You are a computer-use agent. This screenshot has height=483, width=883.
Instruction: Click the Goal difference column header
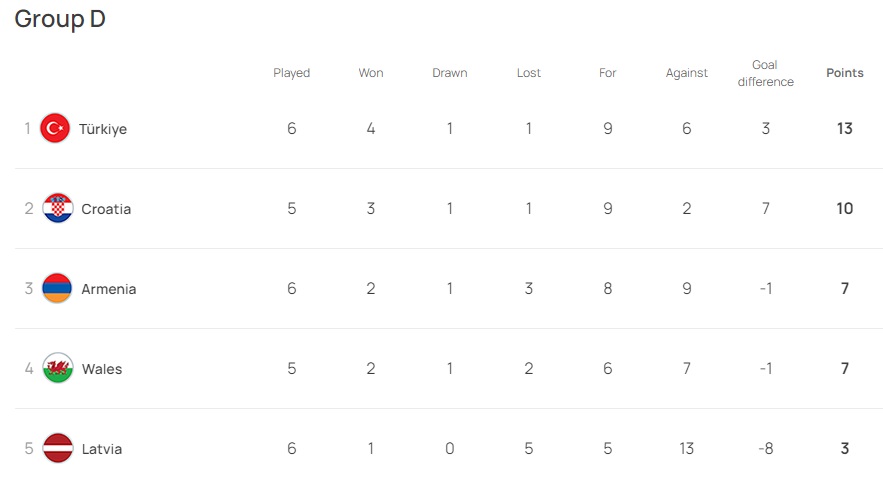coord(765,73)
